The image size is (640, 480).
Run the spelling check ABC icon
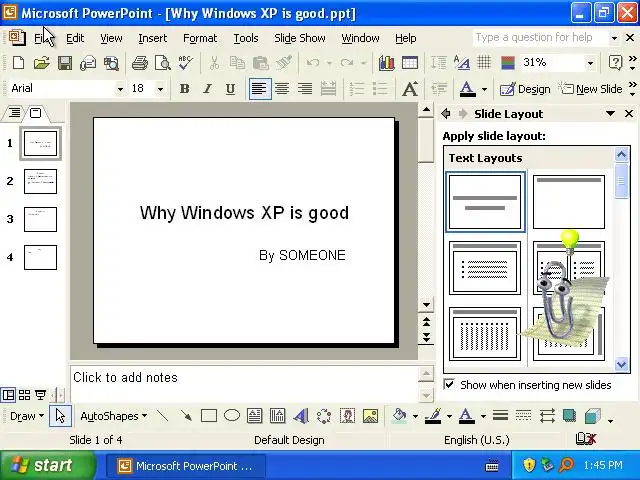[186, 63]
